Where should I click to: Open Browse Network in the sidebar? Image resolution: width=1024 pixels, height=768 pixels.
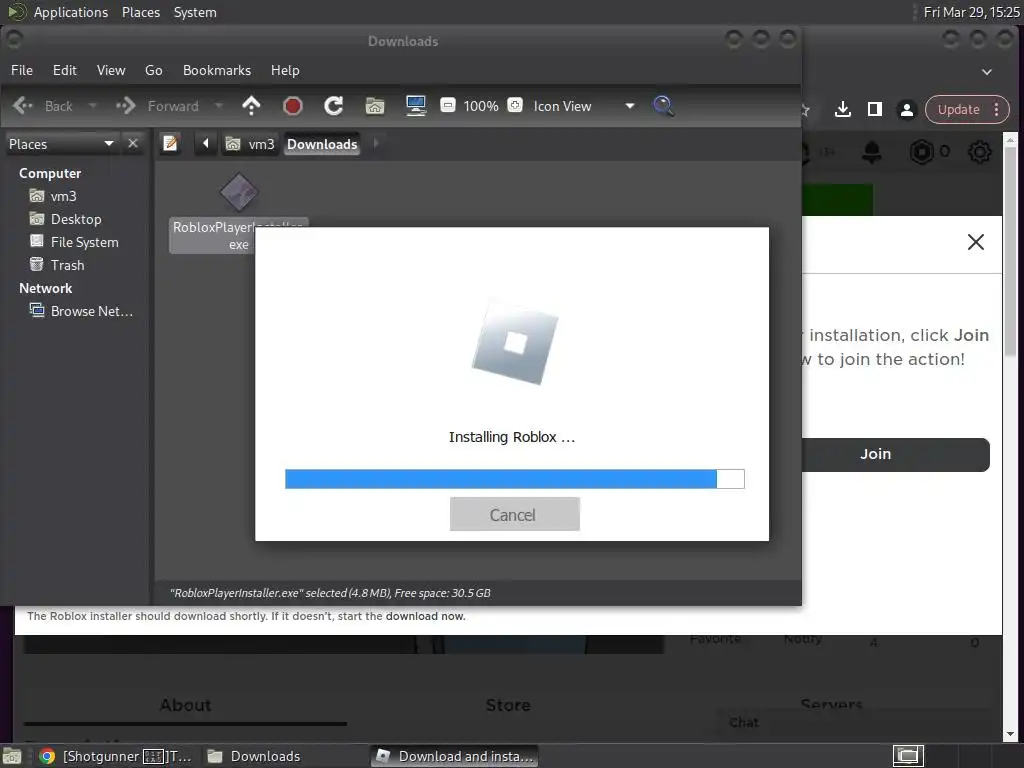(82, 311)
